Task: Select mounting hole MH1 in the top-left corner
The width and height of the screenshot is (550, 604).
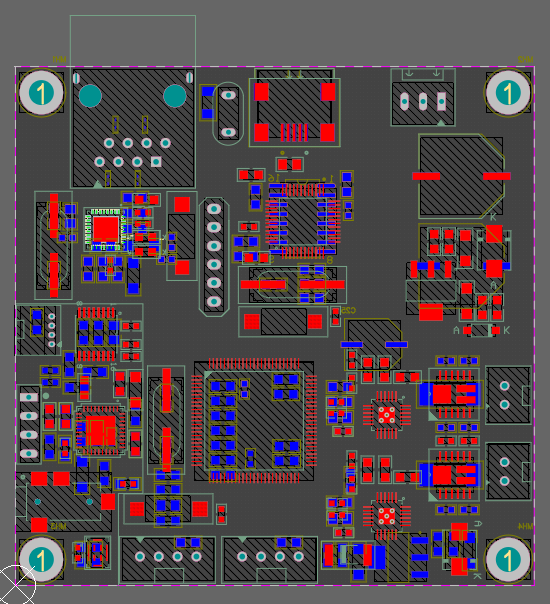Action: coord(41,93)
